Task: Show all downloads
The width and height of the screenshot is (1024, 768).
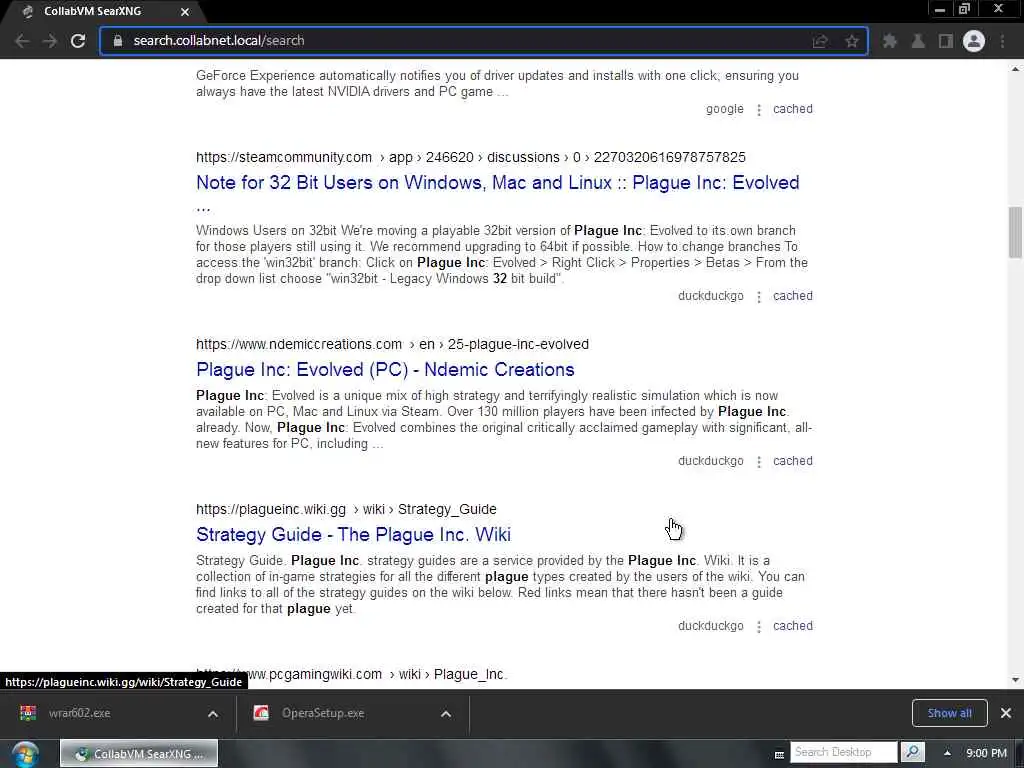Action: tap(950, 713)
